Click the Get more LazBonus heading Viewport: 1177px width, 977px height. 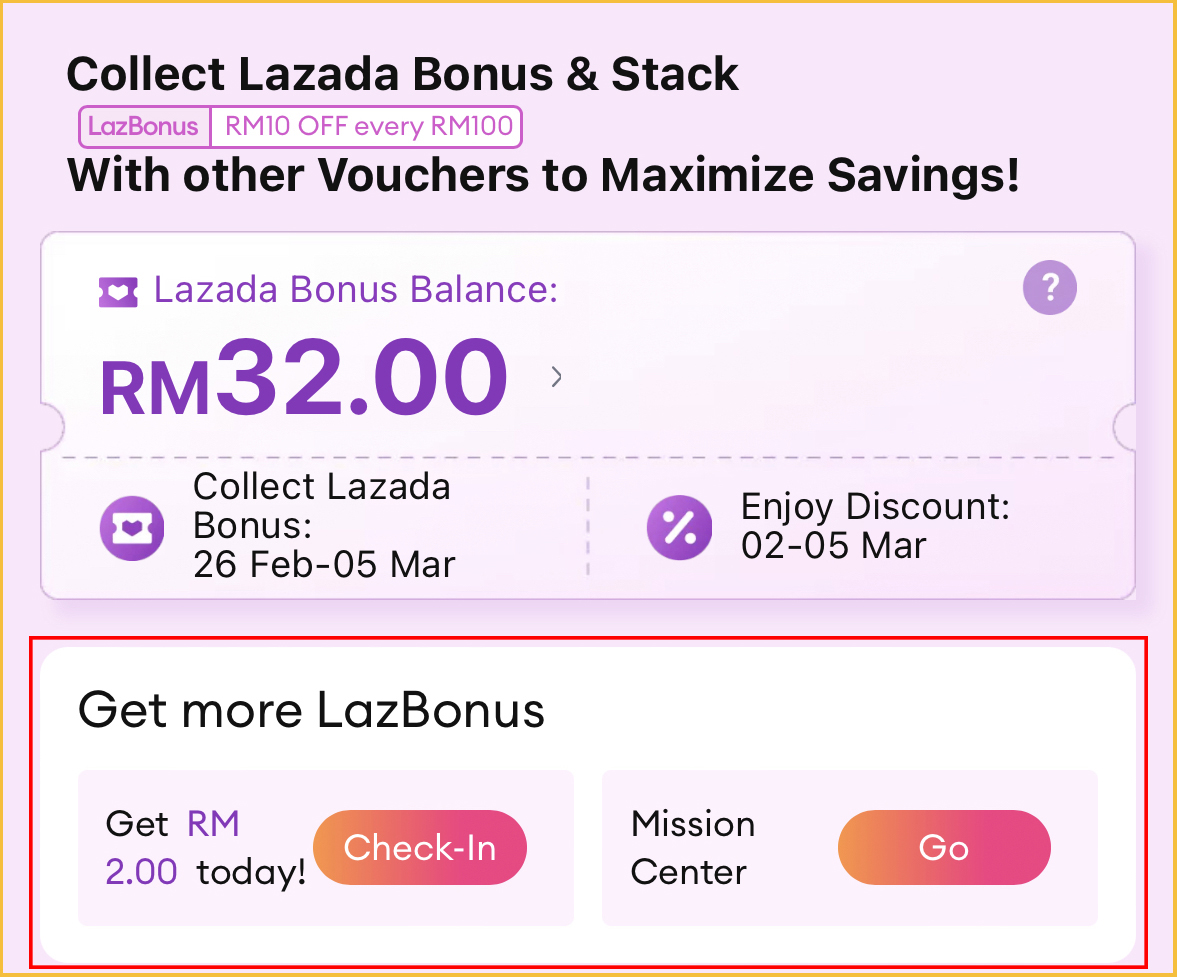311,710
